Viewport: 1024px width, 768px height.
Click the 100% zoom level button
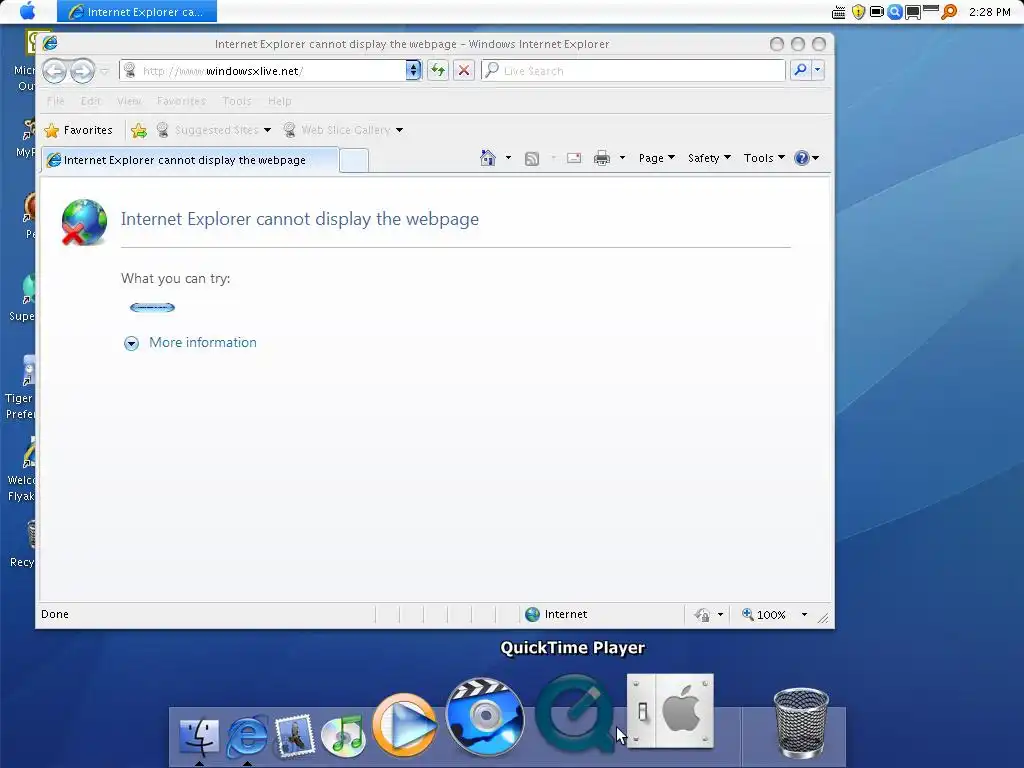tap(763, 615)
